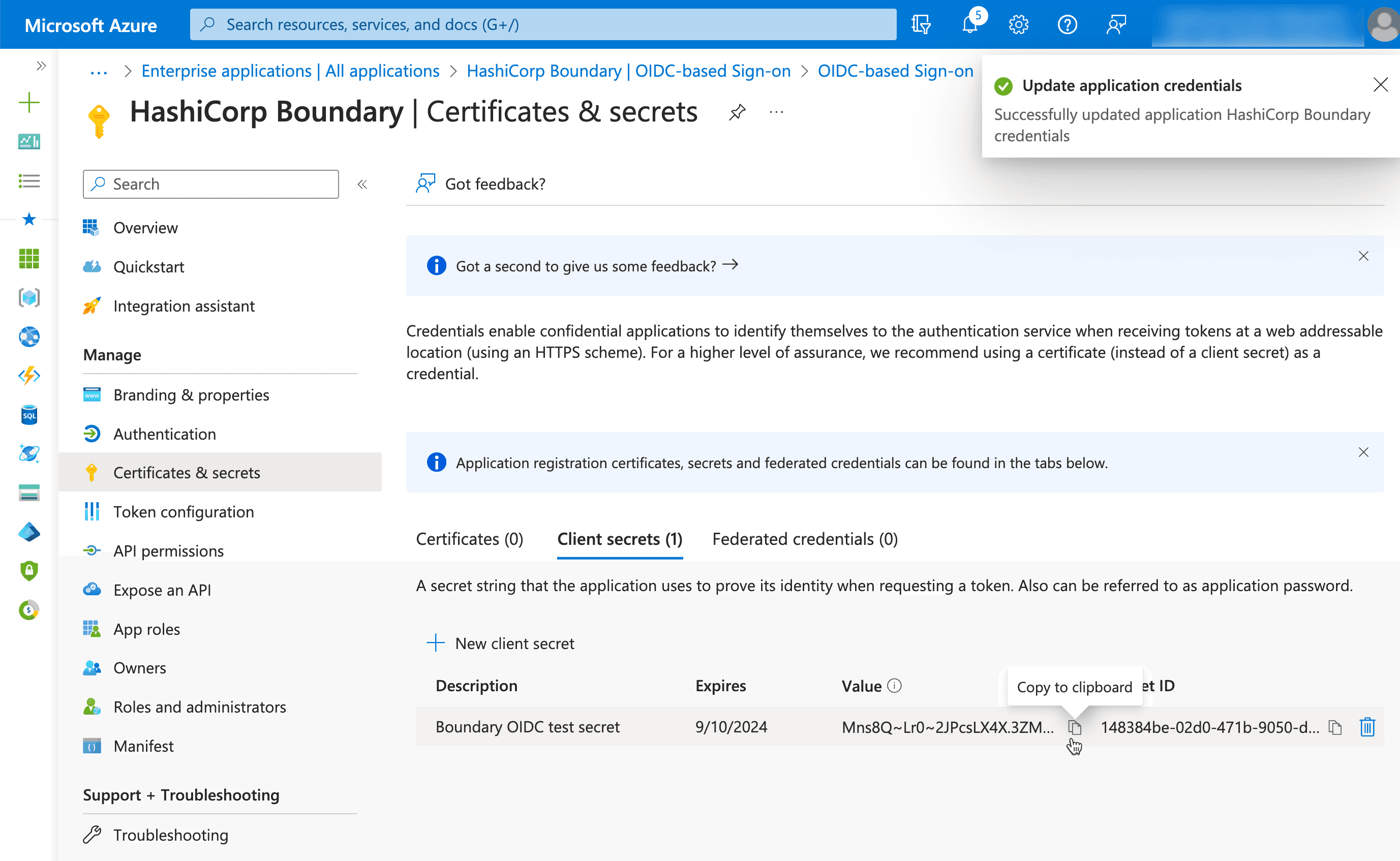Screen dimensions: 1400x861
Task: Open Resource groups cube icon
Action: click(x=29, y=297)
